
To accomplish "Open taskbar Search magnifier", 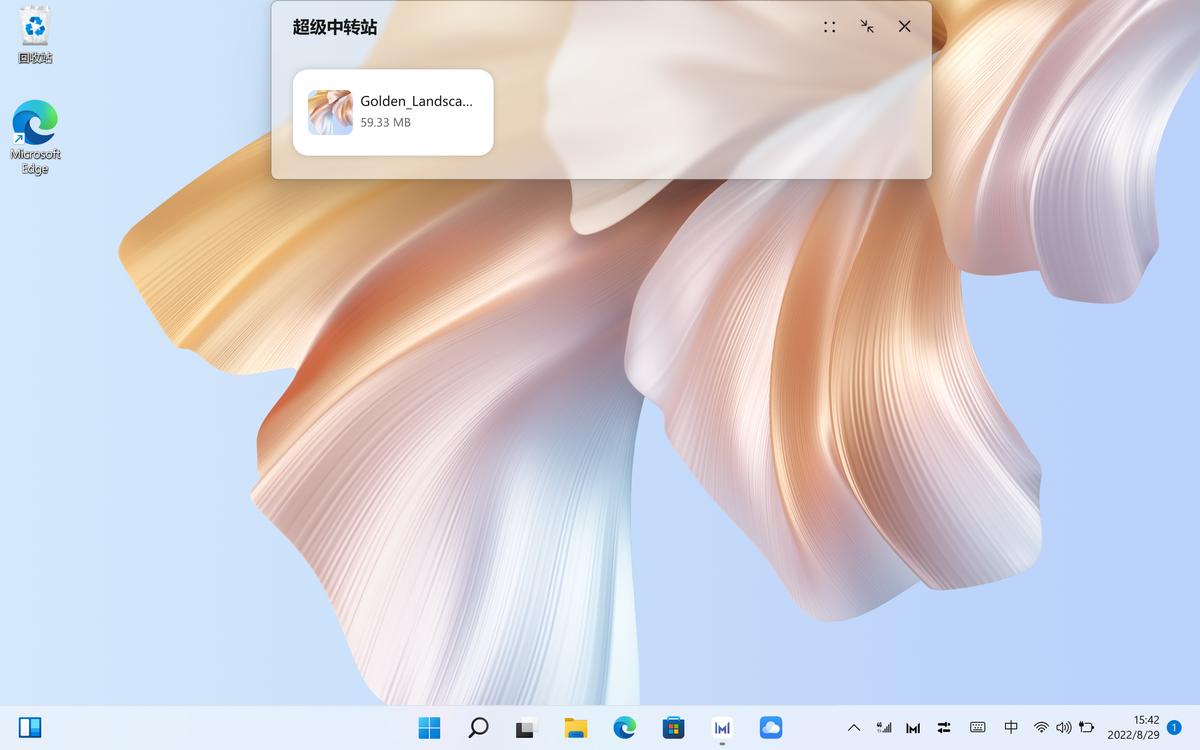I will pos(478,727).
